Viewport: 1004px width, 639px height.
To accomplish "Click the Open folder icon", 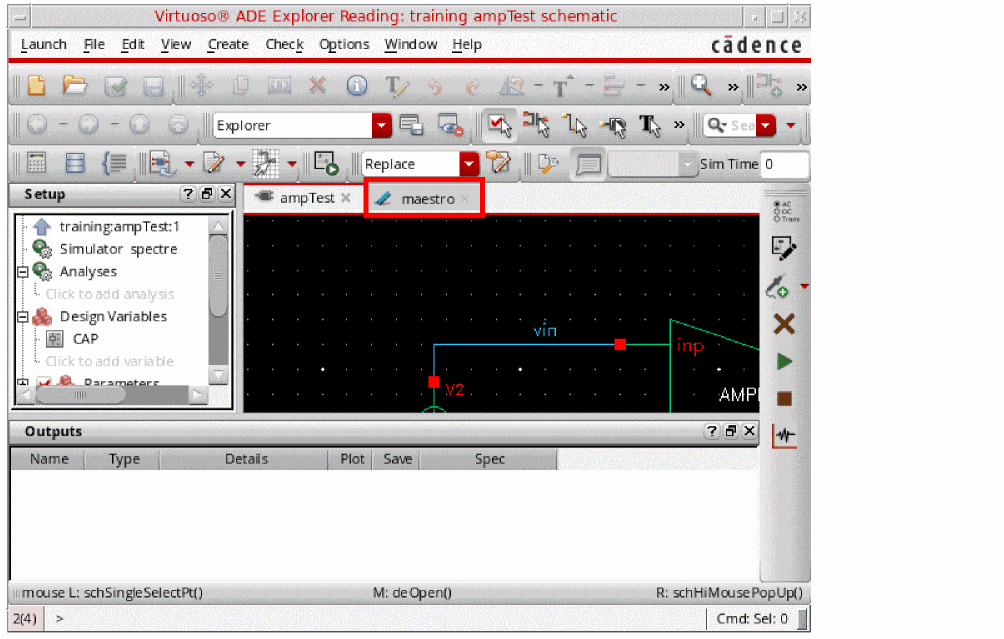I will 75,85.
